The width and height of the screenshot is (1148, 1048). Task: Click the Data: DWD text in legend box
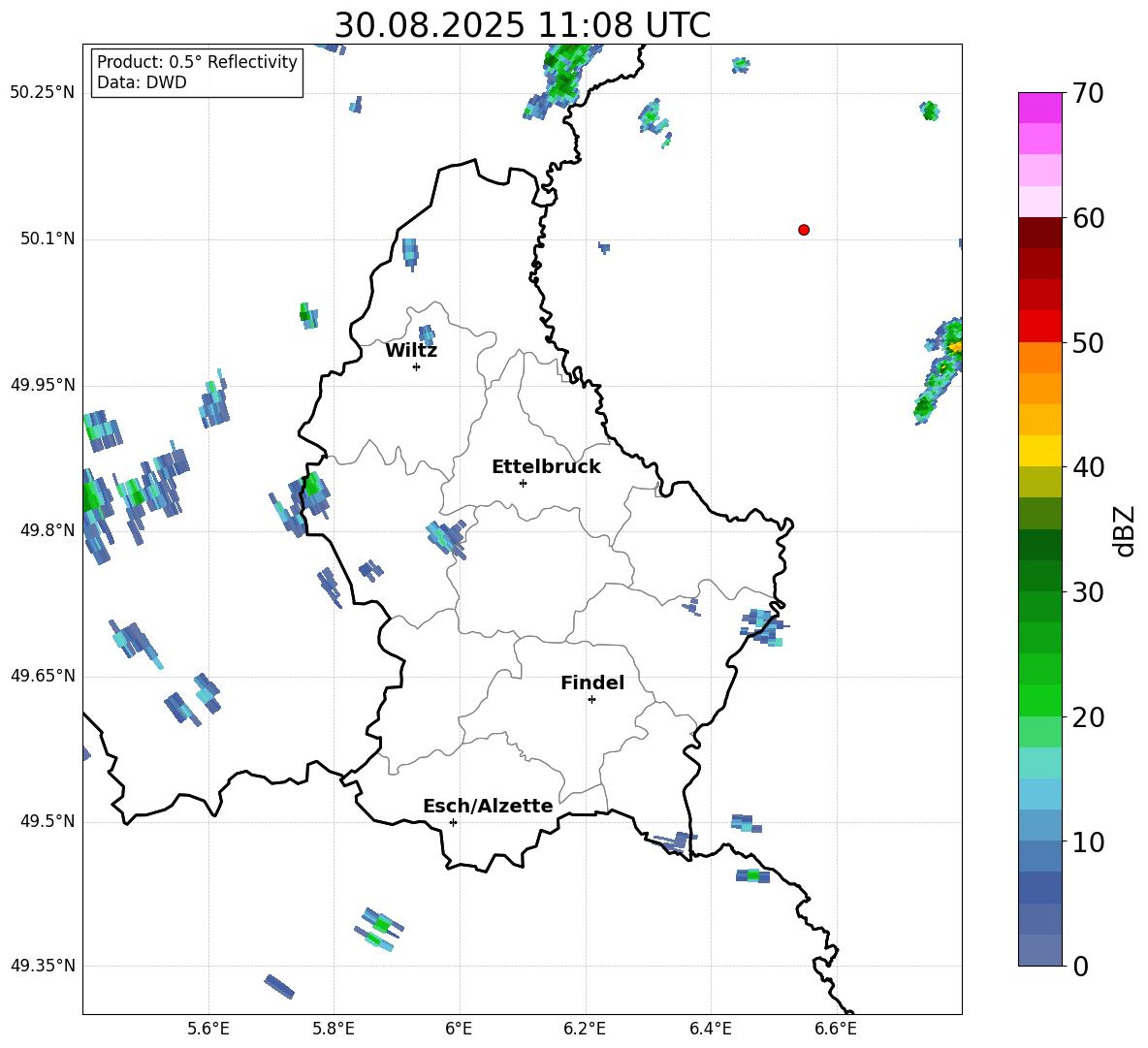(x=142, y=82)
